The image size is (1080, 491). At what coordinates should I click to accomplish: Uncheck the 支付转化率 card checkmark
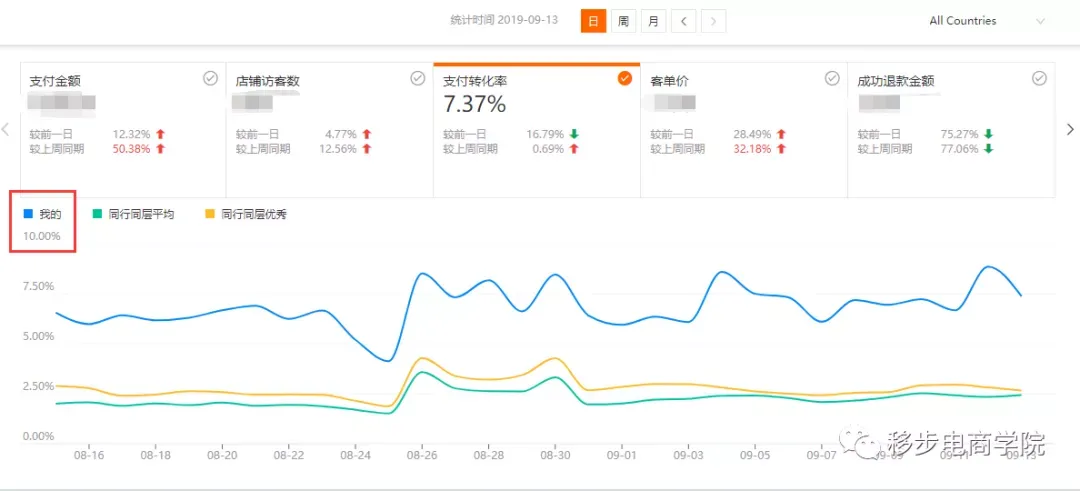coord(625,79)
